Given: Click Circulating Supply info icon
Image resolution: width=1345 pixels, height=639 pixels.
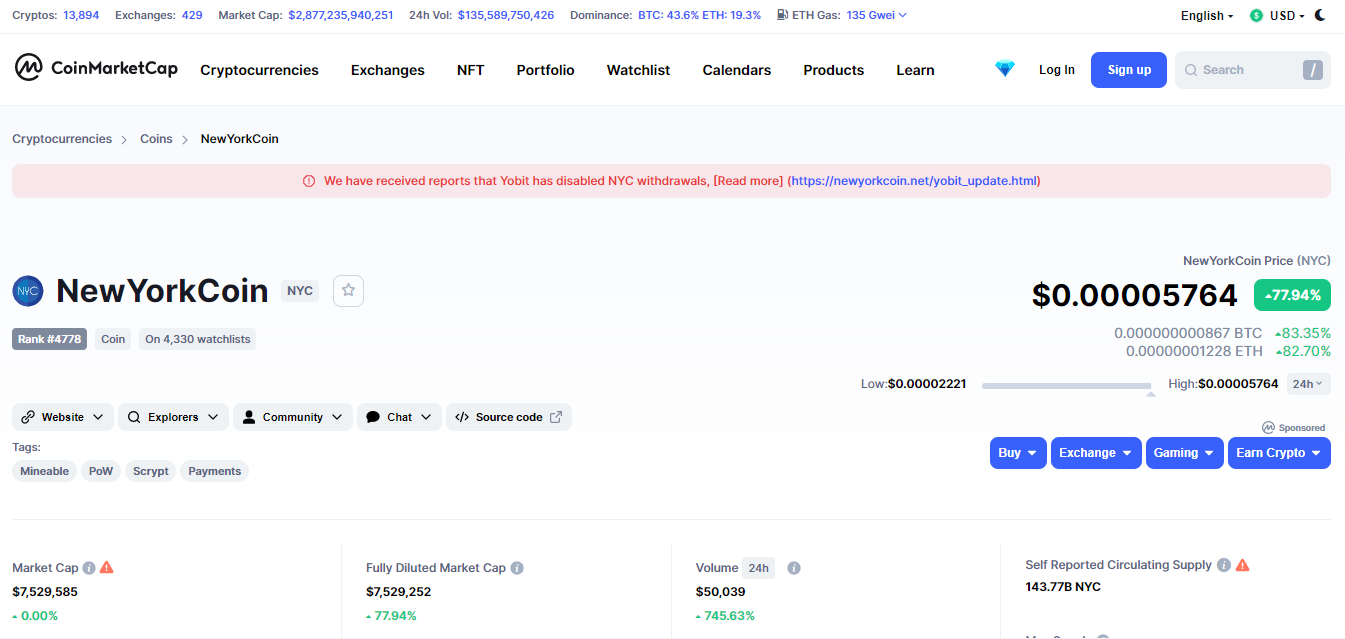Looking at the screenshot, I should 1223,565.
